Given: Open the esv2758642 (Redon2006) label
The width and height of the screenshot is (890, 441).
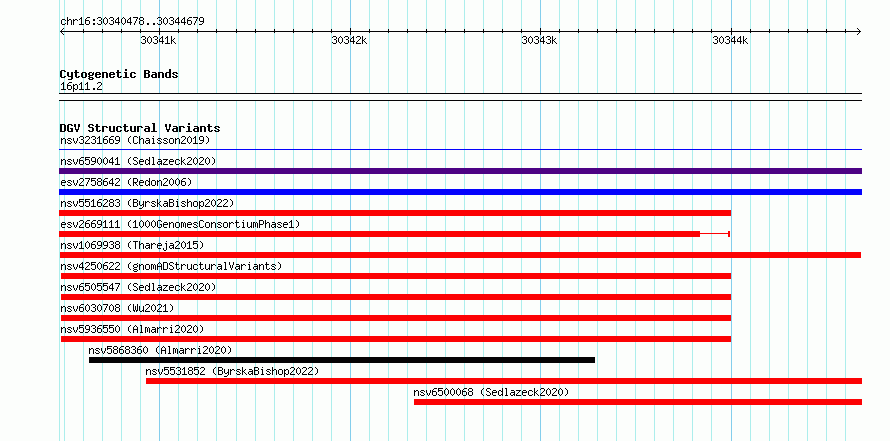Looking at the screenshot, I should (126, 182).
